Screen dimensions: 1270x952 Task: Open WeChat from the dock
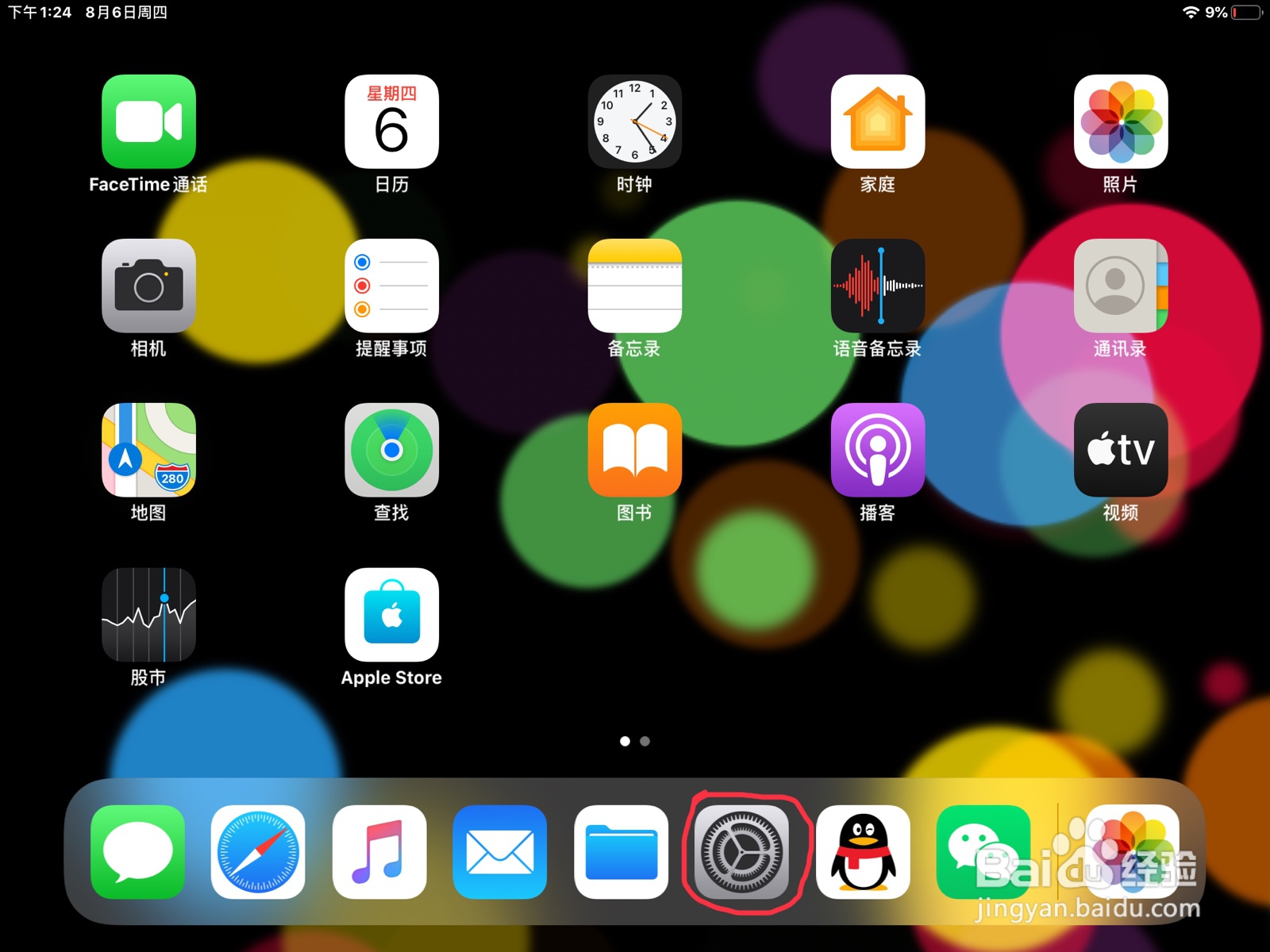pos(983,852)
